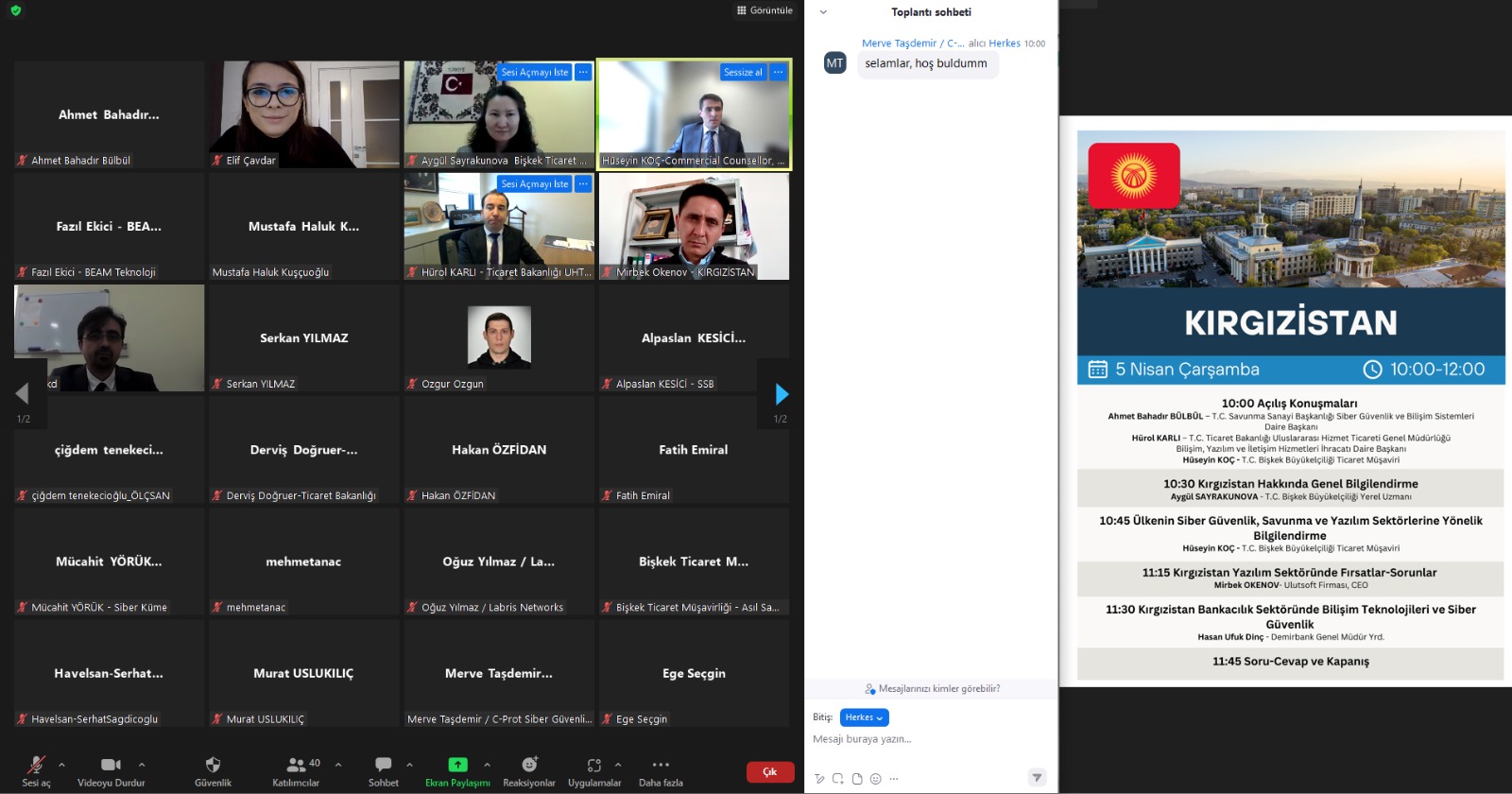The height and width of the screenshot is (794, 1512).
Task: Open the Daha fazla menu
Action: pos(661,765)
